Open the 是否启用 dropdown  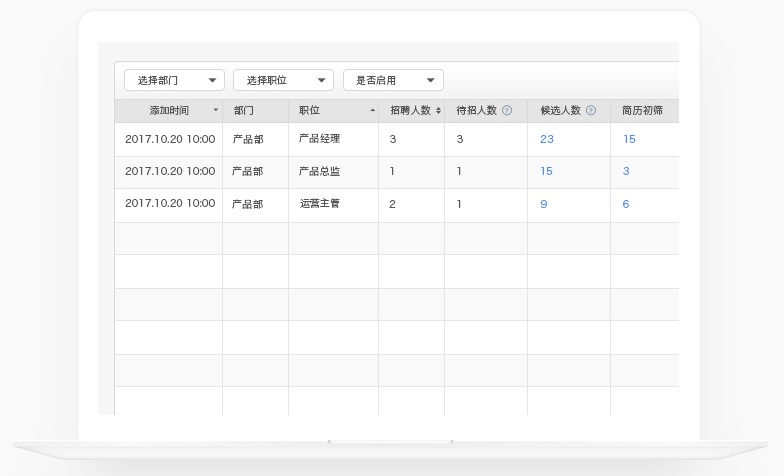tap(393, 80)
